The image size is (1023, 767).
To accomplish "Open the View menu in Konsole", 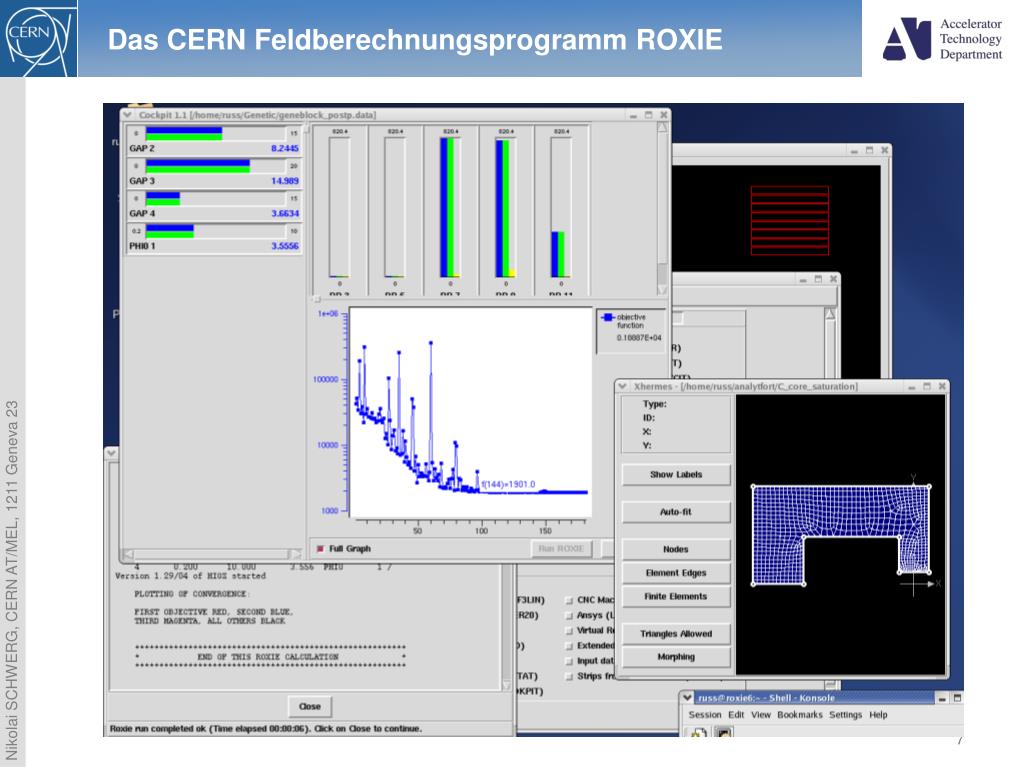I will (761, 715).
